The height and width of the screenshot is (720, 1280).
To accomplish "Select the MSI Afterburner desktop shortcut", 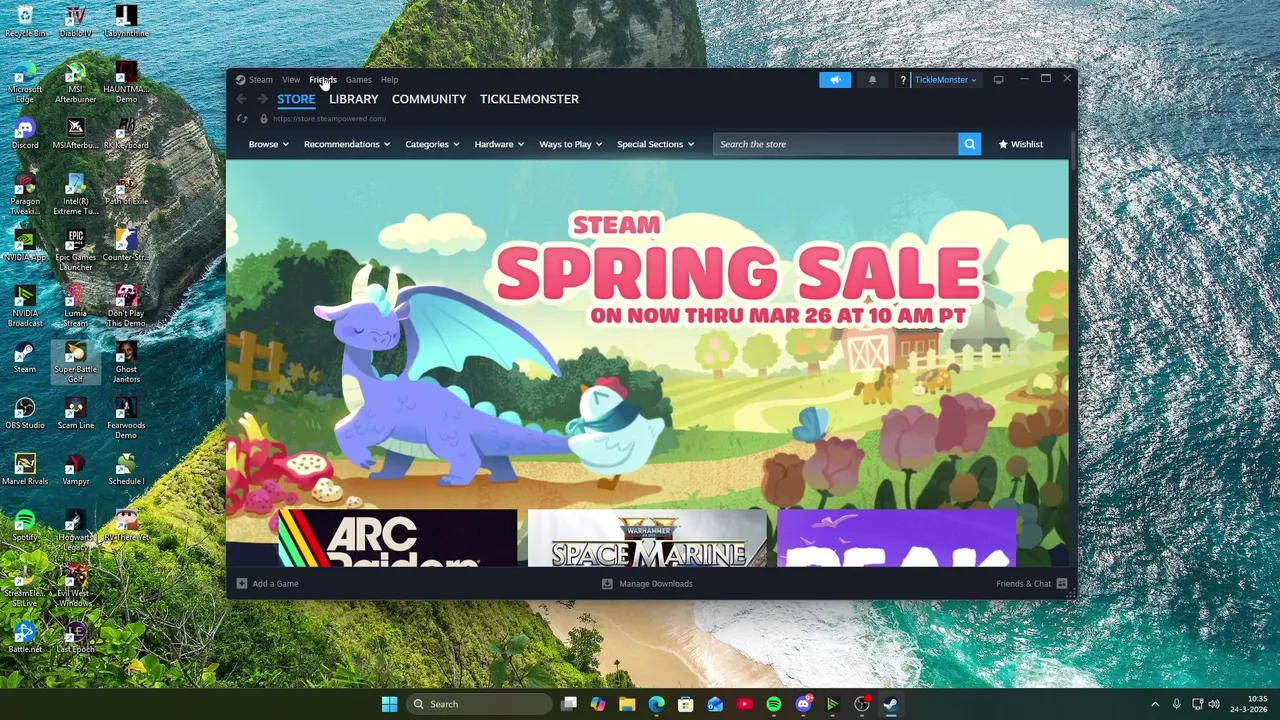I will click(75, 83).
